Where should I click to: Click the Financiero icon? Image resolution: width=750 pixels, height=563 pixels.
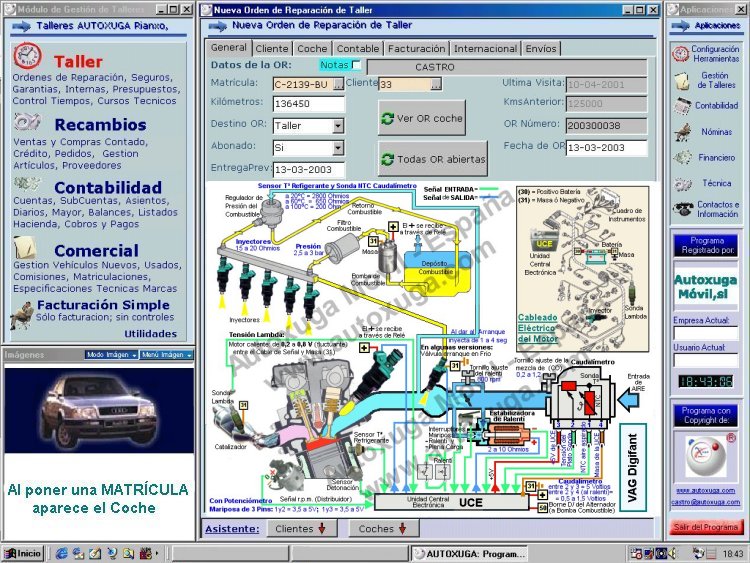point(683,157)
